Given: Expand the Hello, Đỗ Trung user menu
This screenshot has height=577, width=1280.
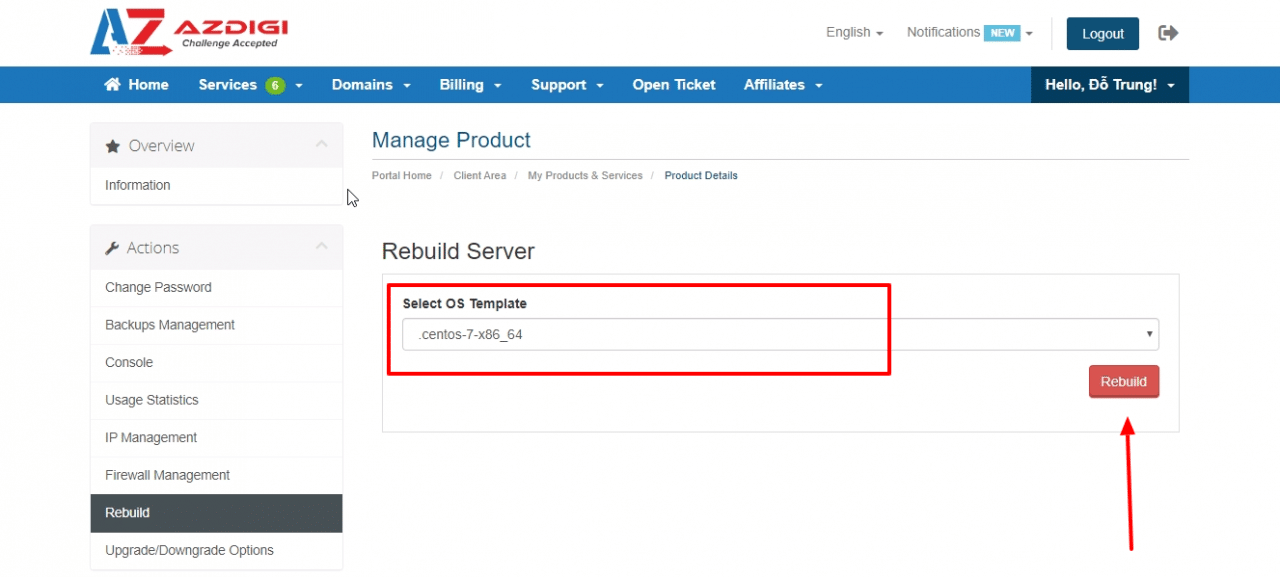Looking at the screenshot, I should (x=1109, y=85).
